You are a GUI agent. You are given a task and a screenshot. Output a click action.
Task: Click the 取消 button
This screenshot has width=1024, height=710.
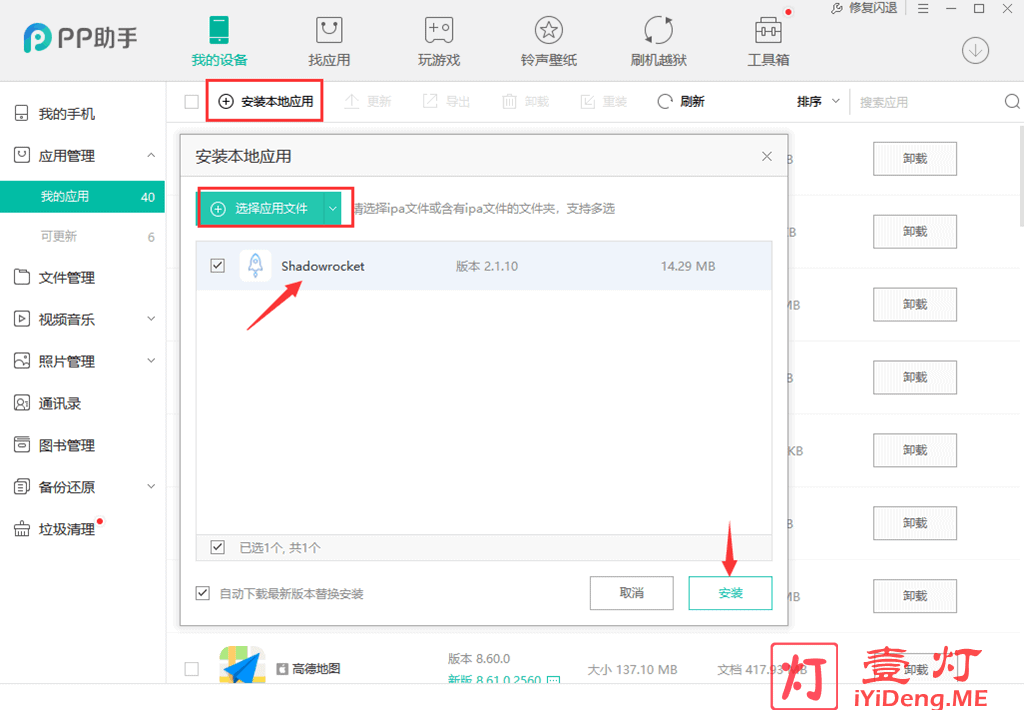pyautogui.click(x=632, y=592)
